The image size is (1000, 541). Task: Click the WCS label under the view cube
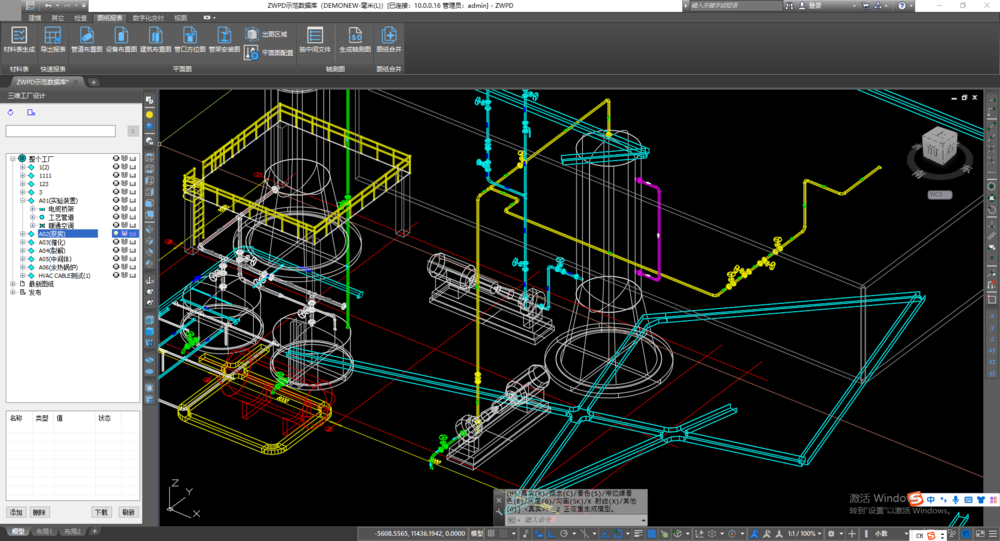pos(938,195)
